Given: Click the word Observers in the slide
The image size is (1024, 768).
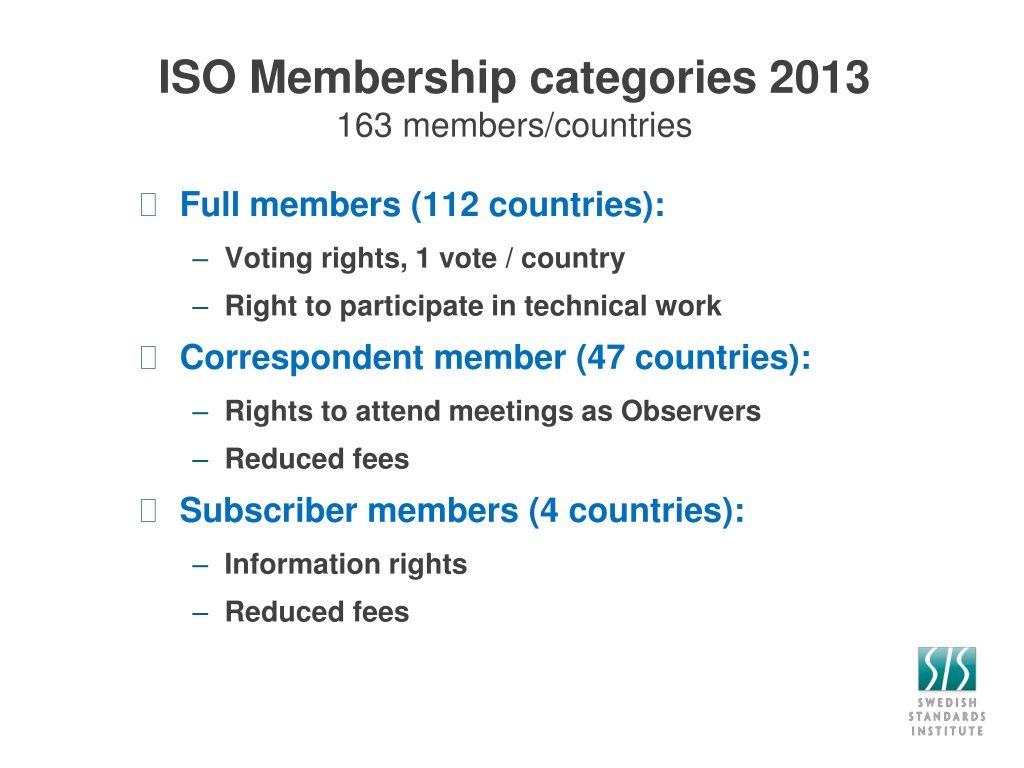Looking at the screenshot, I should coord(690,411).
